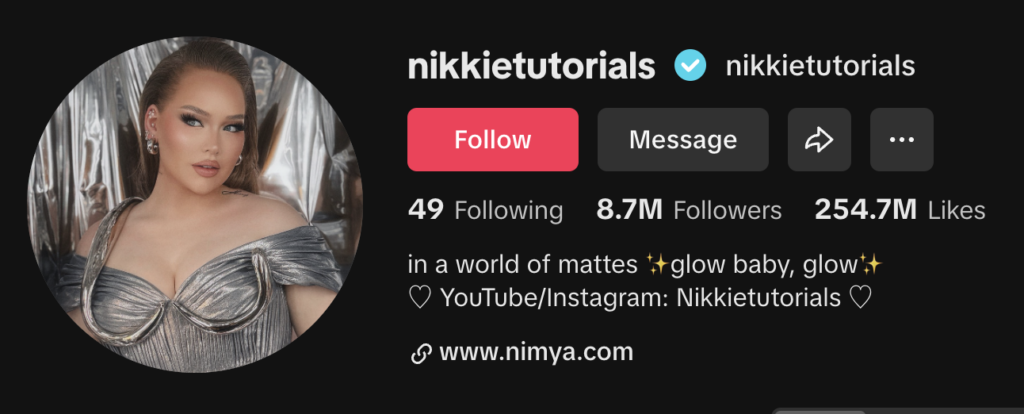Click the blue verified checkmark badge
Image resolution: width=1024 pixels, height=414 pixels.
(690, 65)
